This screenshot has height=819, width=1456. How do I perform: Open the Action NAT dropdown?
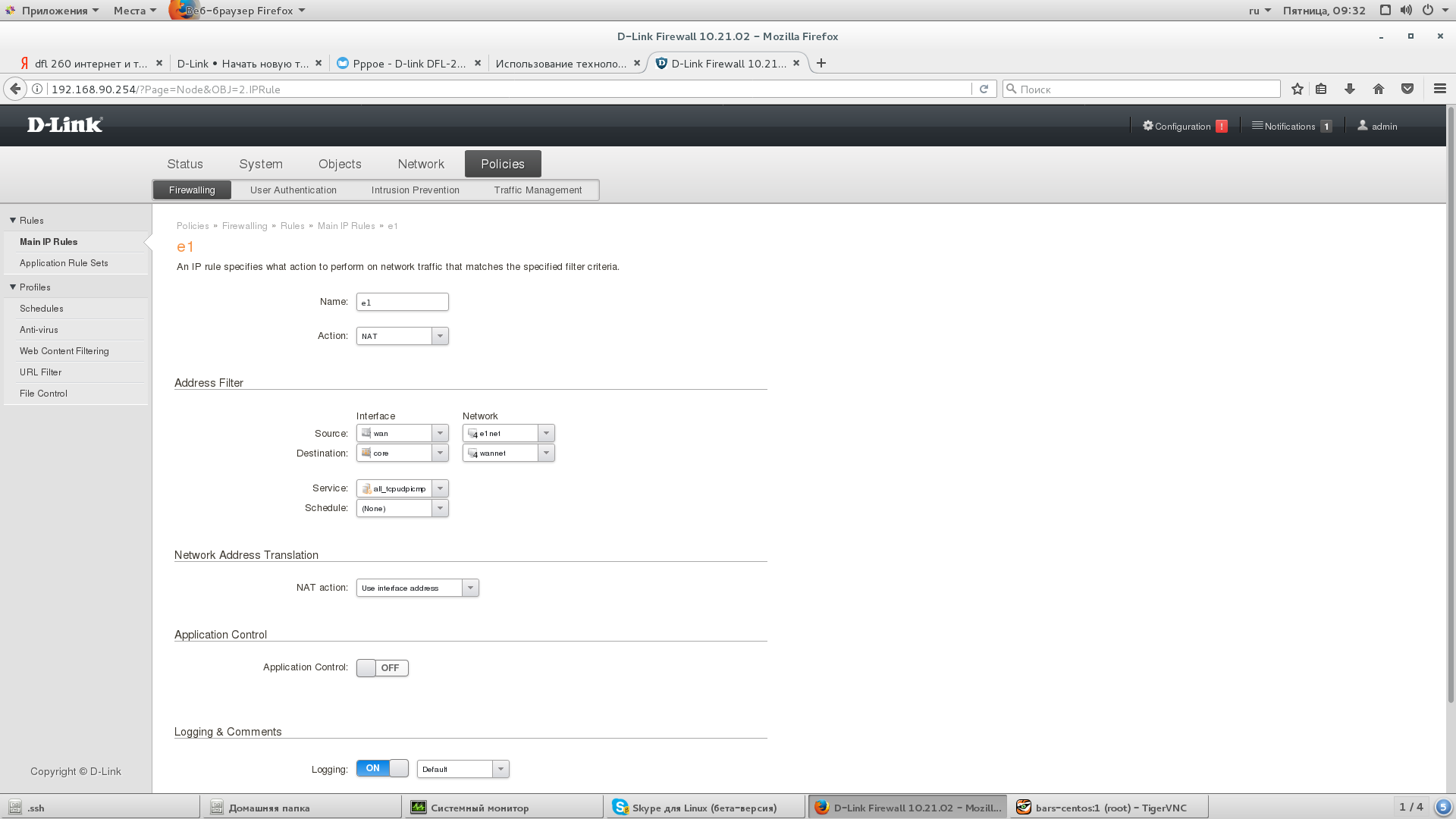(x=440, y=336)
